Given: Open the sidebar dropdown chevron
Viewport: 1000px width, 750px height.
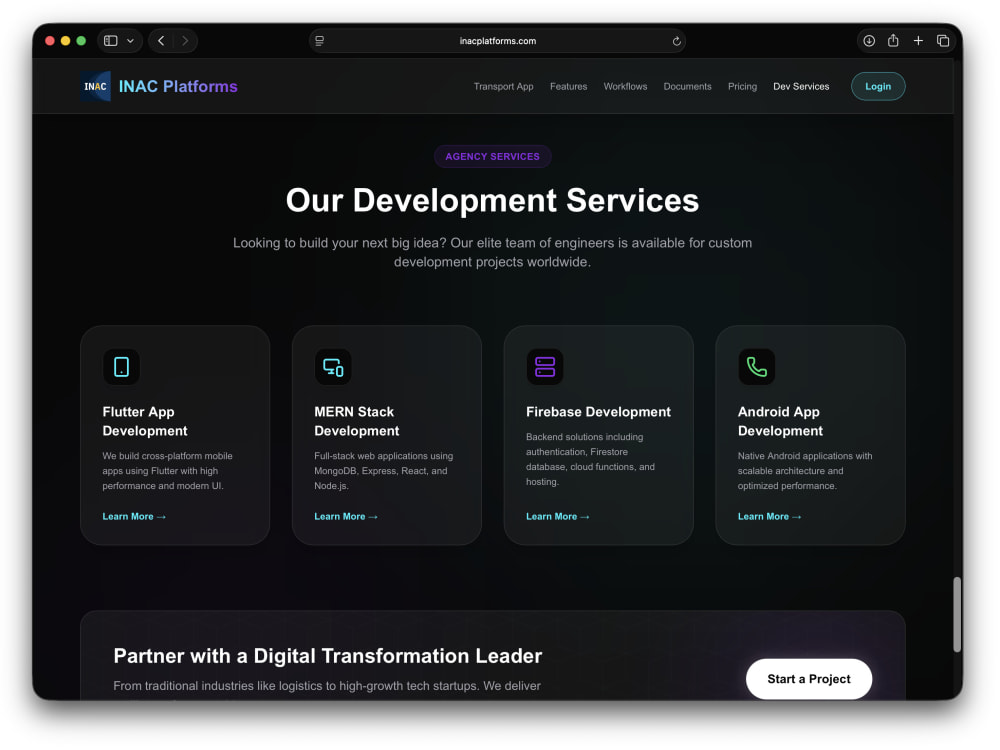Looking at the screenshot, I should click(x=130, y=41).
